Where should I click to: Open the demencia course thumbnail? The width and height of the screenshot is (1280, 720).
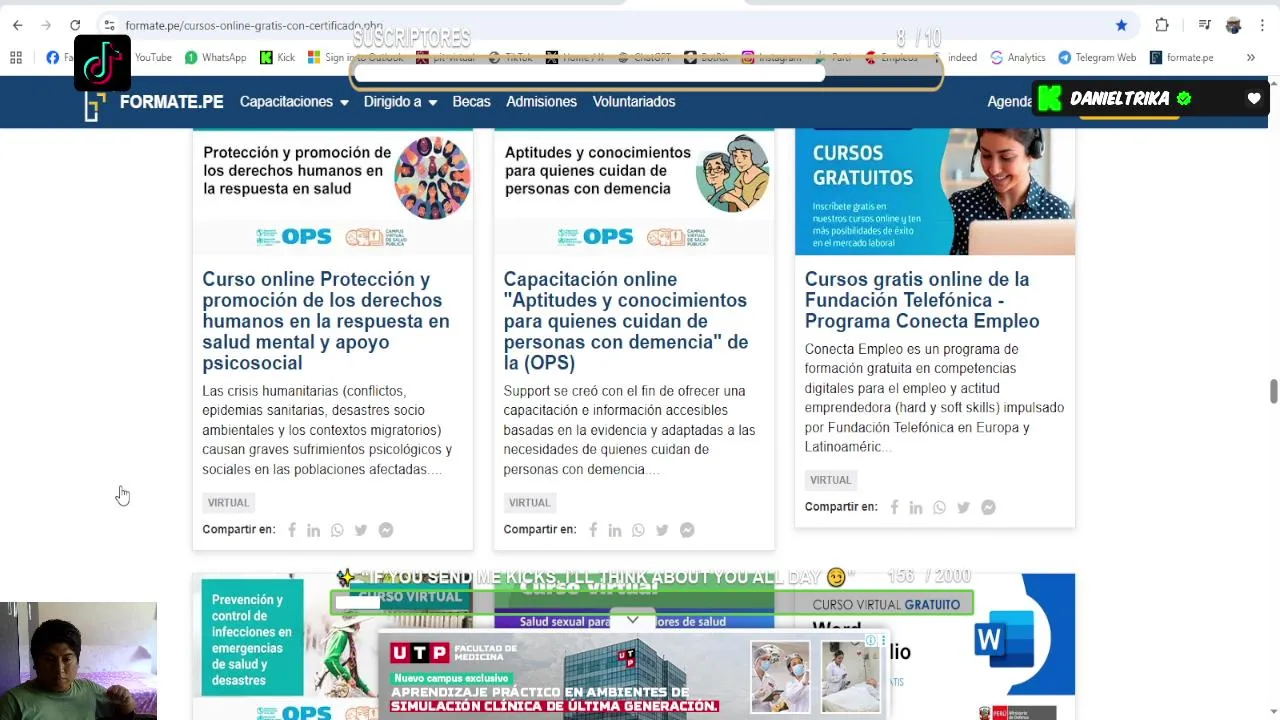click(x=634, y=190)
